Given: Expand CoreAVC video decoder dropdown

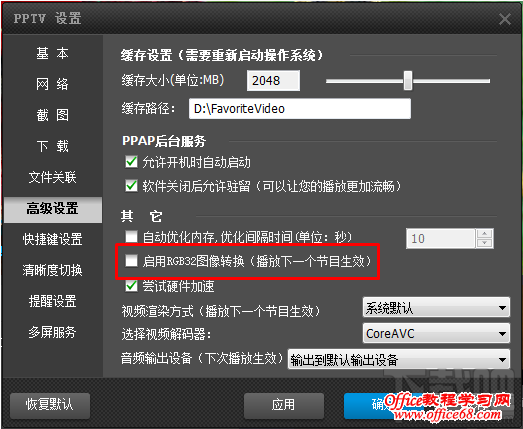Looking at the screenshot, I should (436, 333).
